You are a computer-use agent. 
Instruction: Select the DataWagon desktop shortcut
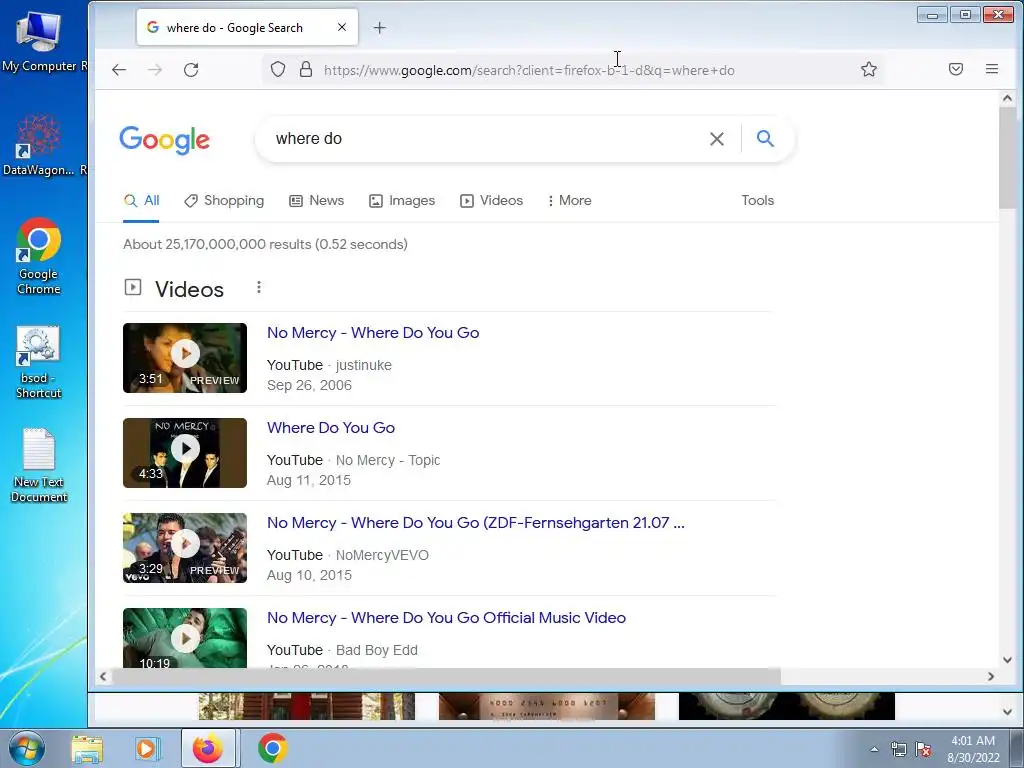(x=39, y=145)
